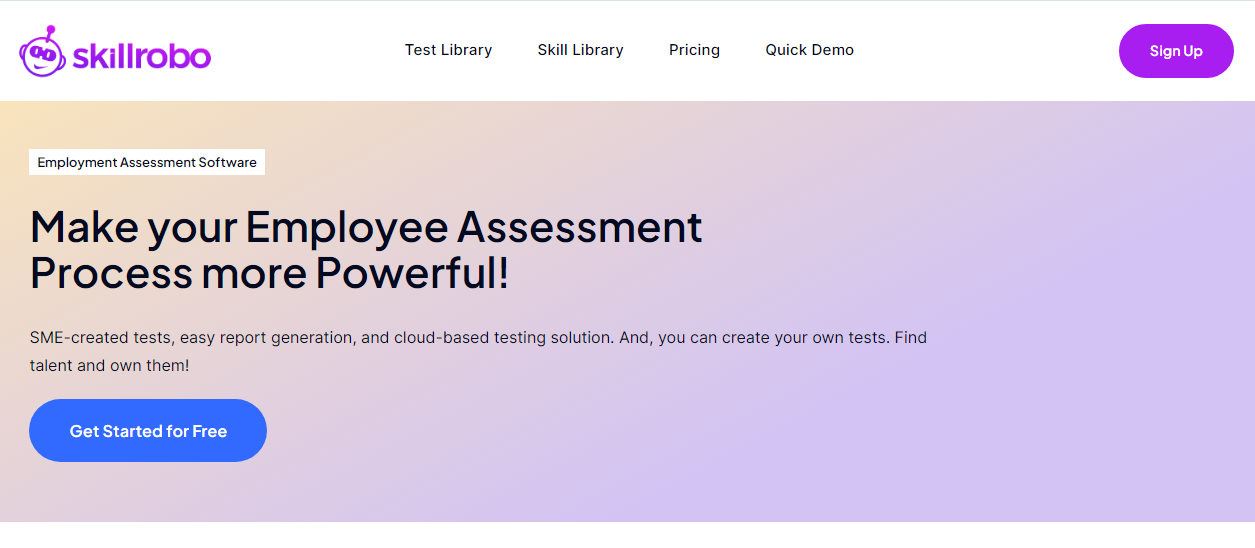The height and width of the screenshot is (548, 1255).
Task: Click the 'SME-created tests, easy report generation' paragraph
Action: click(478, 351)
